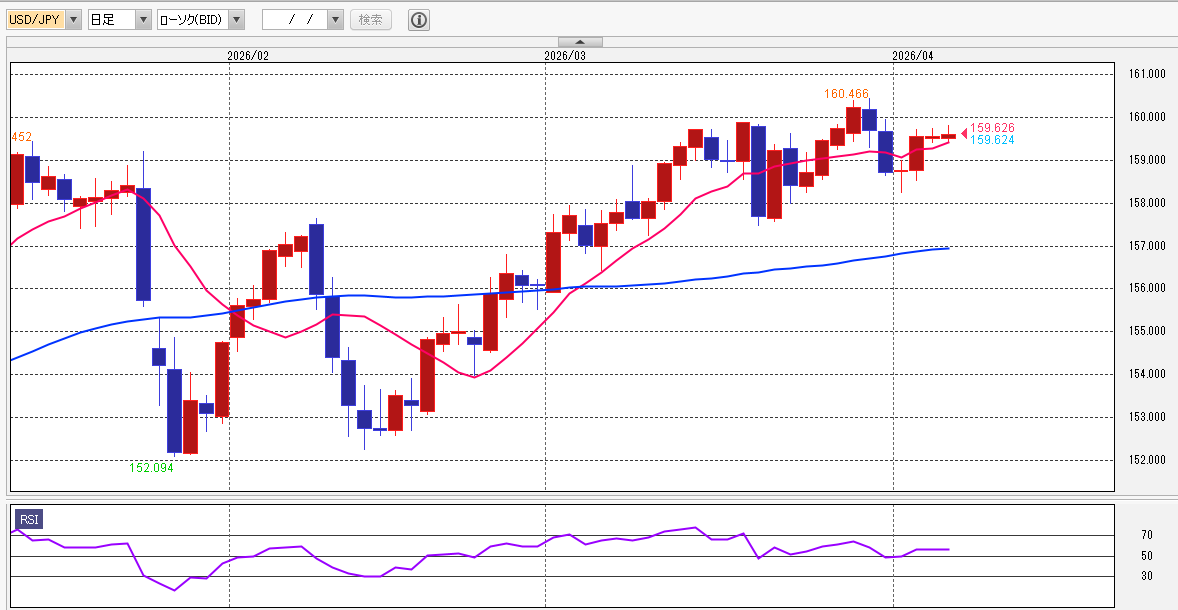Click the RSI indicator label
The width and height of the screenshot is (1178, 610).
point(29,520)
